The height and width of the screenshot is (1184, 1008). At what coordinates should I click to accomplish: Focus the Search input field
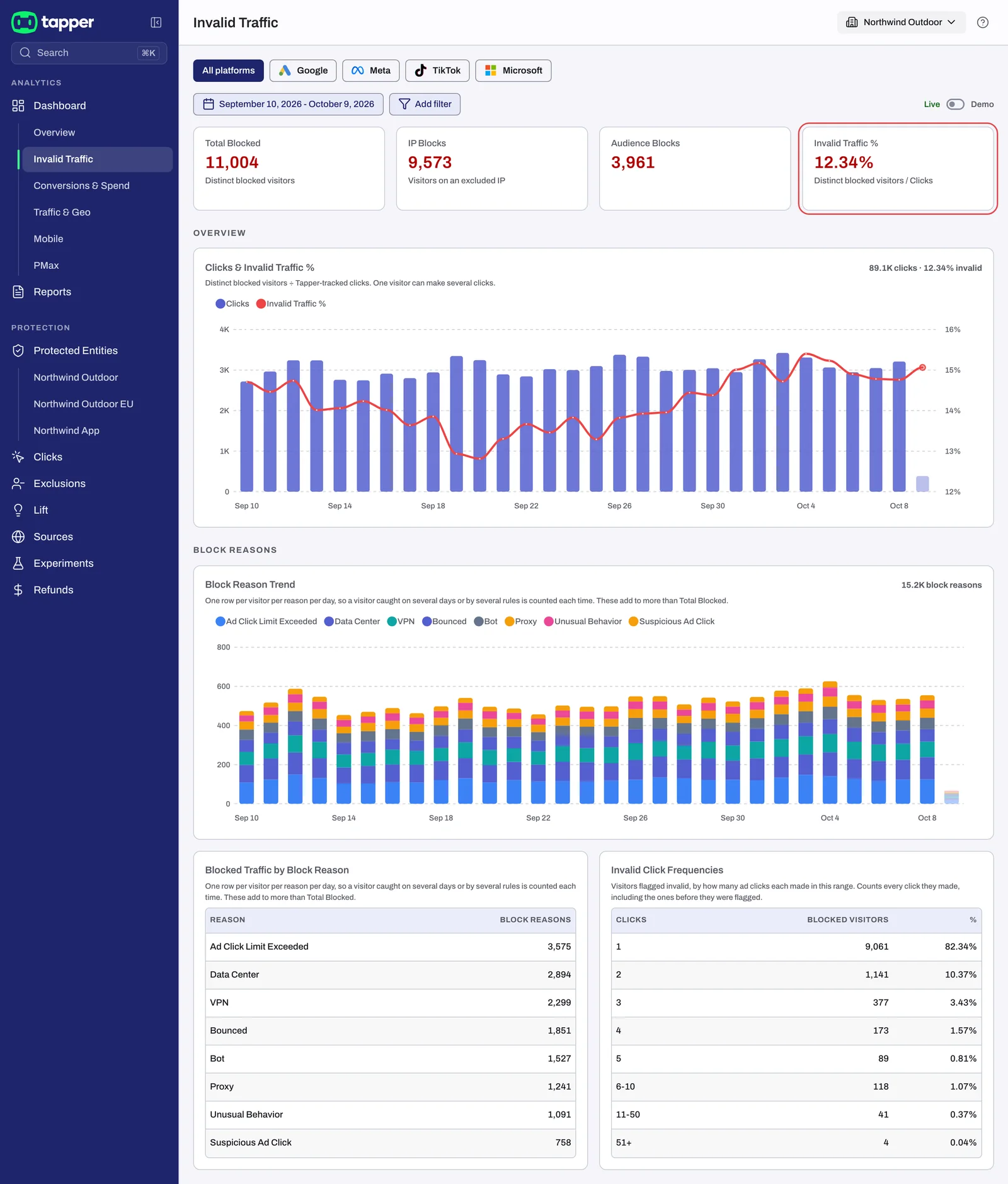(x=89, y=53)
